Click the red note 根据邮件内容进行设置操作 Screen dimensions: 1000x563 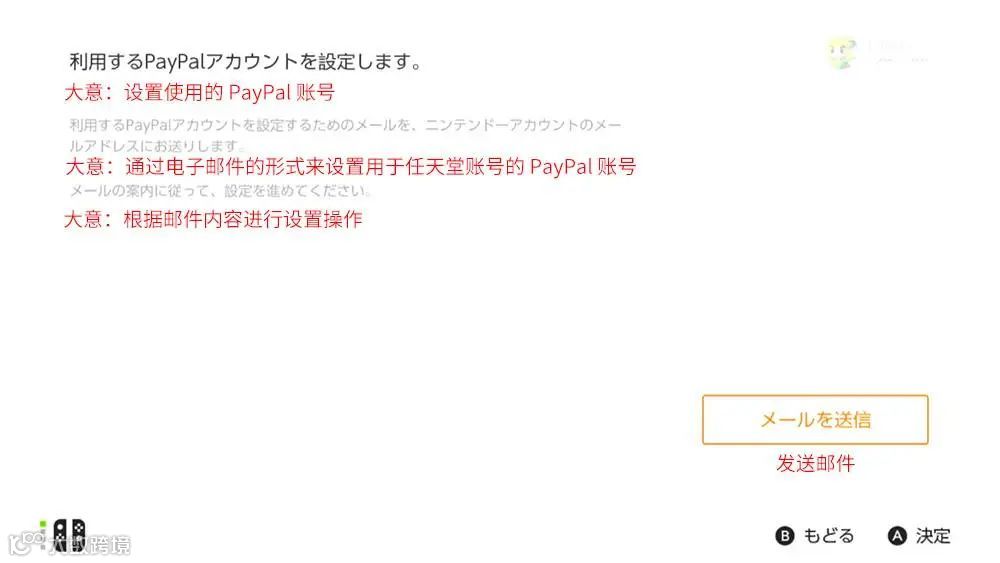213,219
